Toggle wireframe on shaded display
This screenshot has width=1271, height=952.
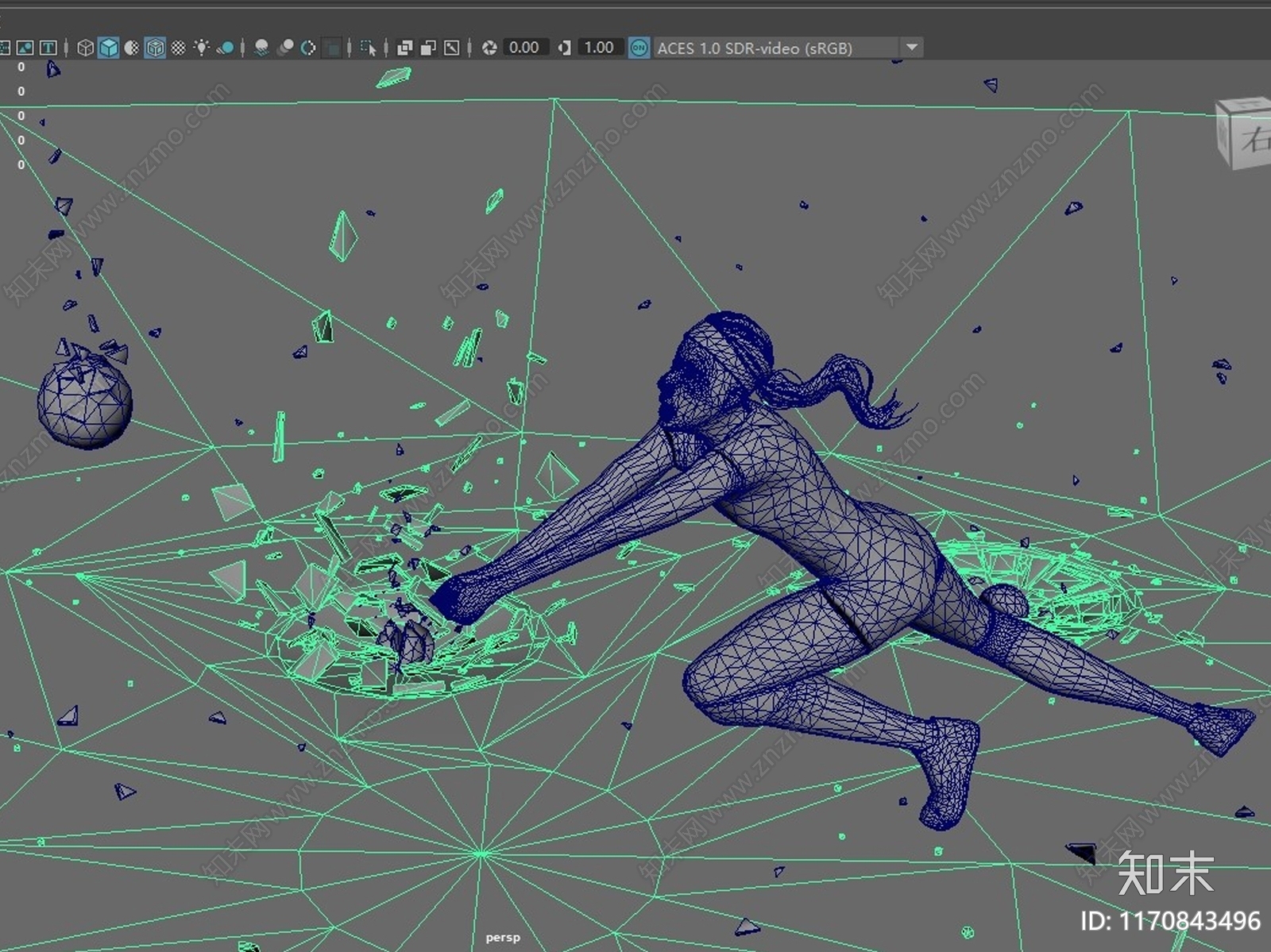pyautogui.click(x=156, y=48)
